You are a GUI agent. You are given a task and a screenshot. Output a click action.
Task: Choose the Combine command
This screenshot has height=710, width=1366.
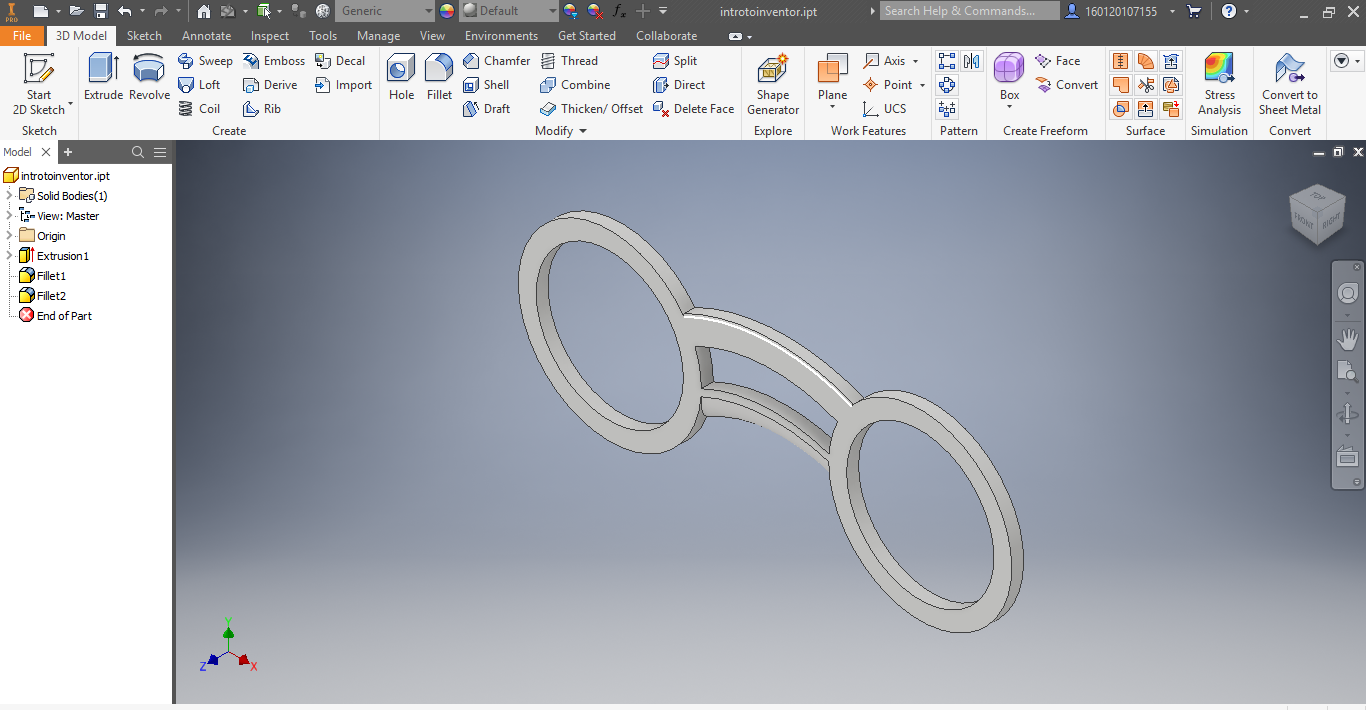[575, 85]
